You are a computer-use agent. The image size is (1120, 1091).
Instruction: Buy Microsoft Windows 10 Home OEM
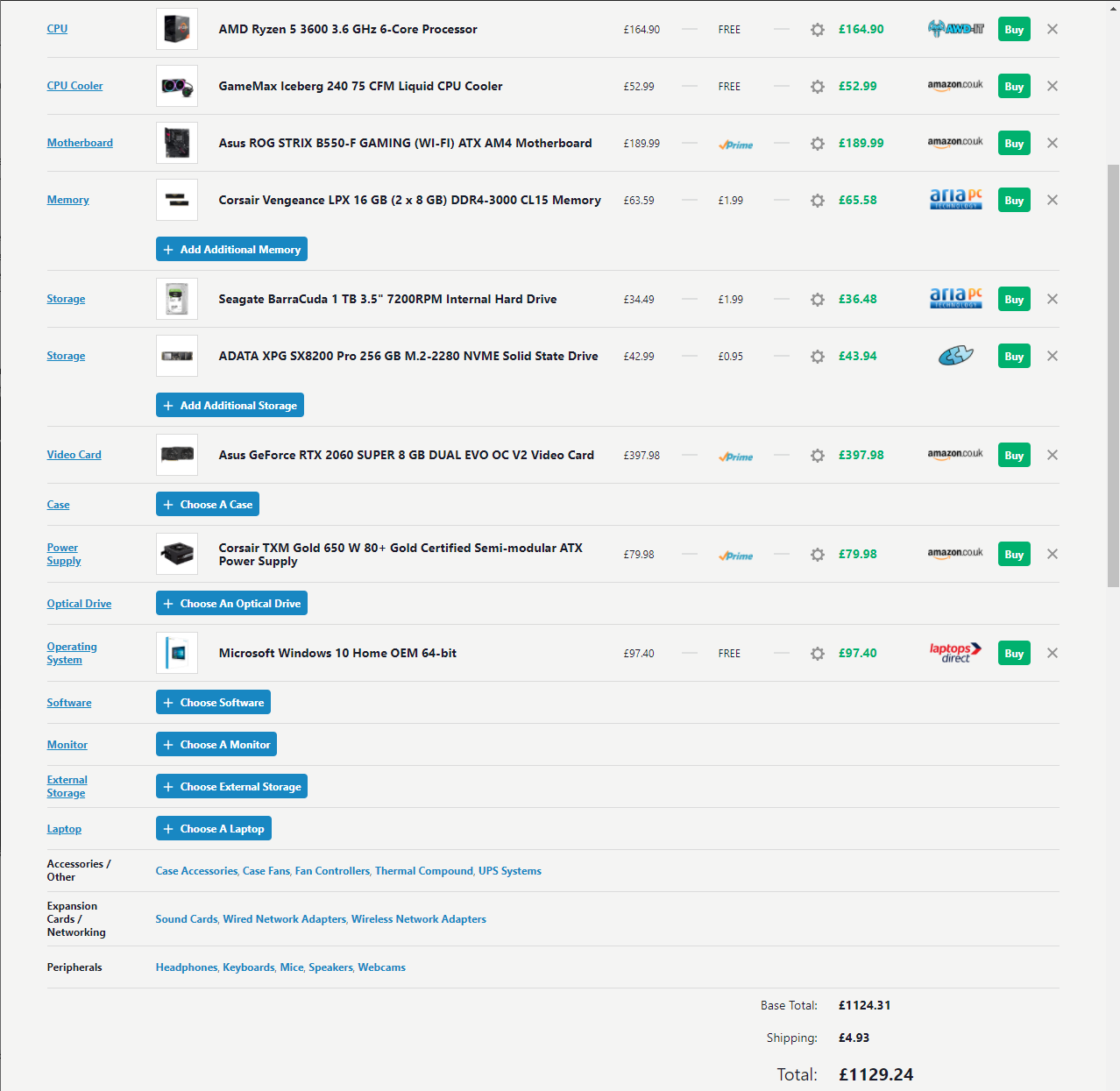click(1014, 653)
